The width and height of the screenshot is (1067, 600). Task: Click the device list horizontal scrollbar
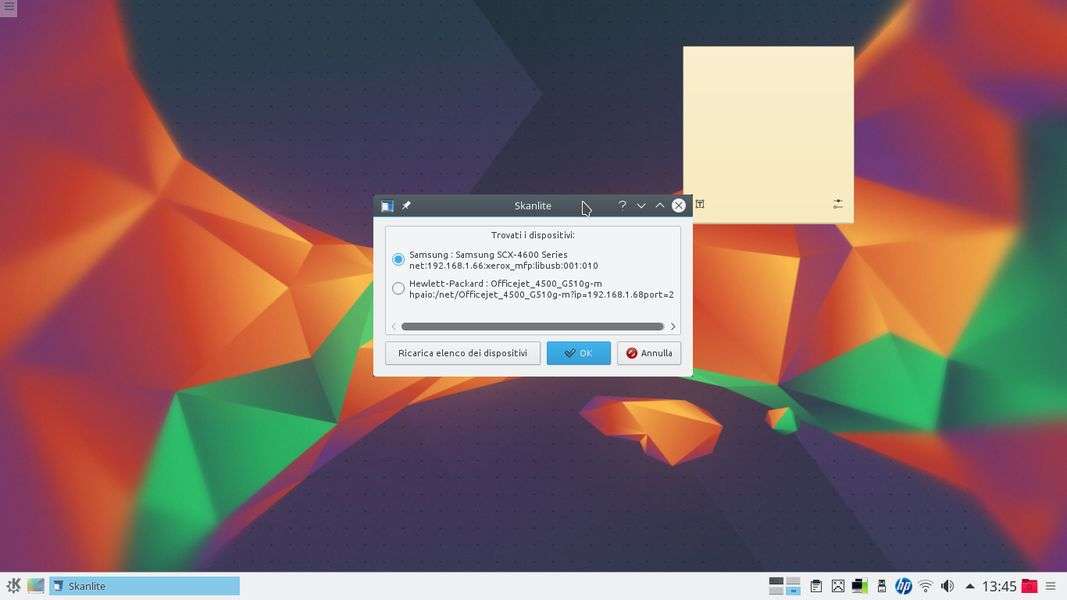532,327
